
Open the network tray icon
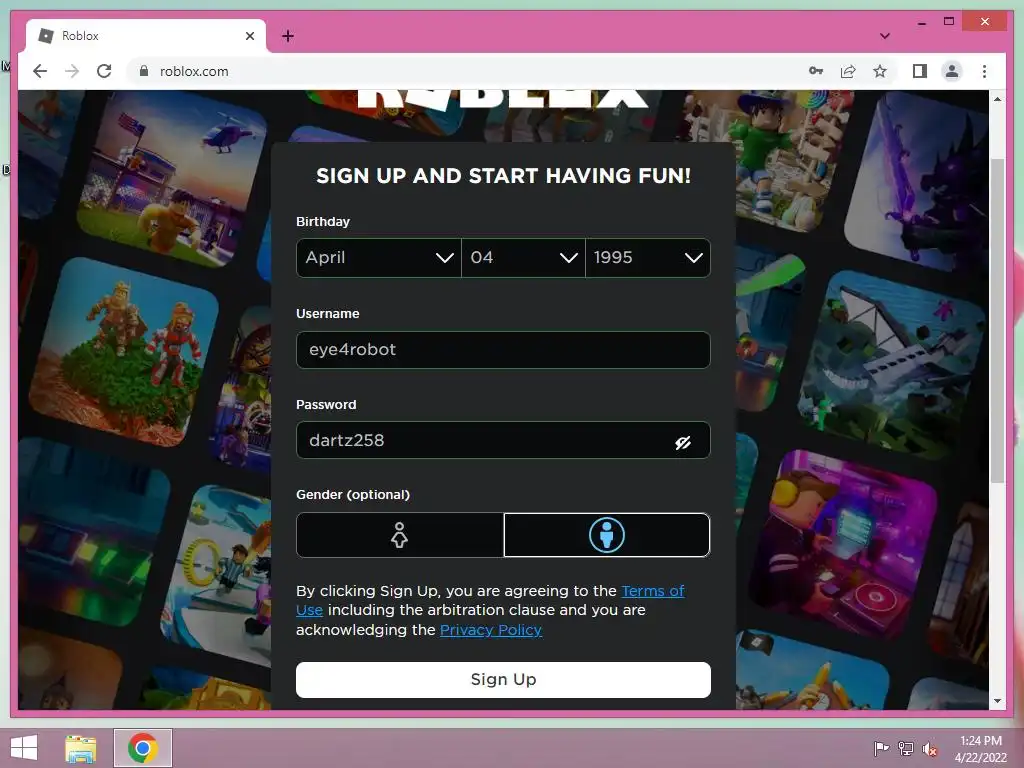pyautogui.click(x=906, y=748)
